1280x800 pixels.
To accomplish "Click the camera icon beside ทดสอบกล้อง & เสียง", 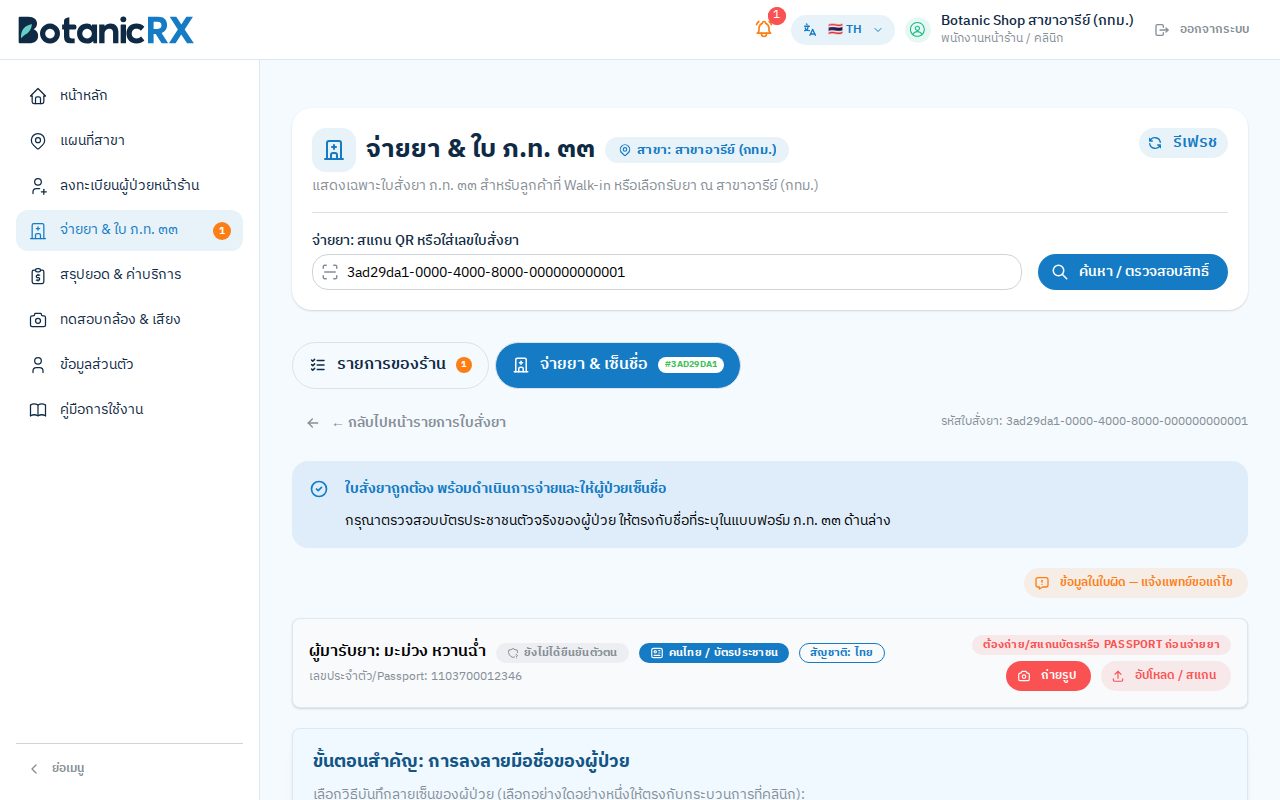I will [x=38, y=320].
